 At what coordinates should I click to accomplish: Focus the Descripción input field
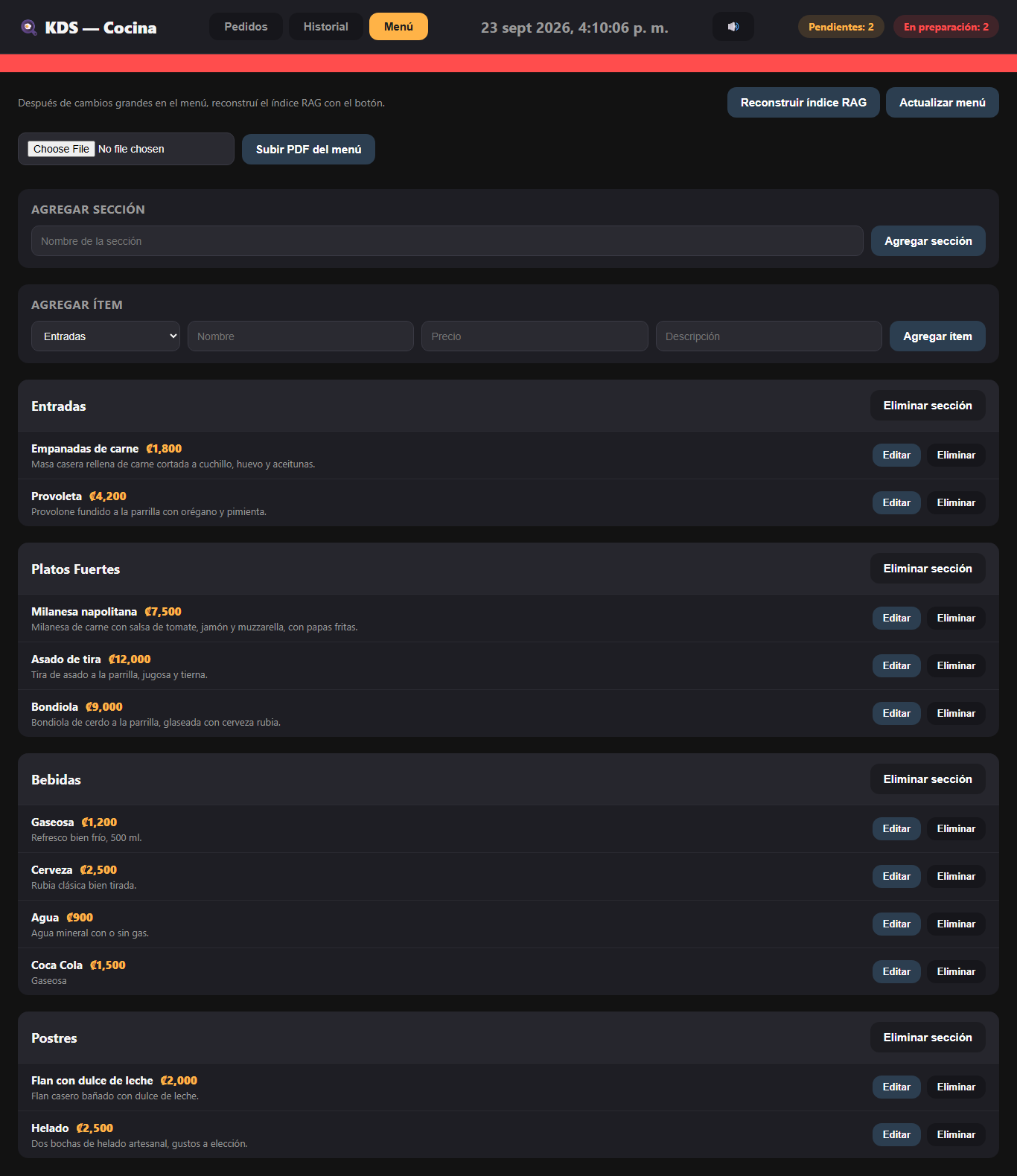pyautogui.click(x=769, y=336)
